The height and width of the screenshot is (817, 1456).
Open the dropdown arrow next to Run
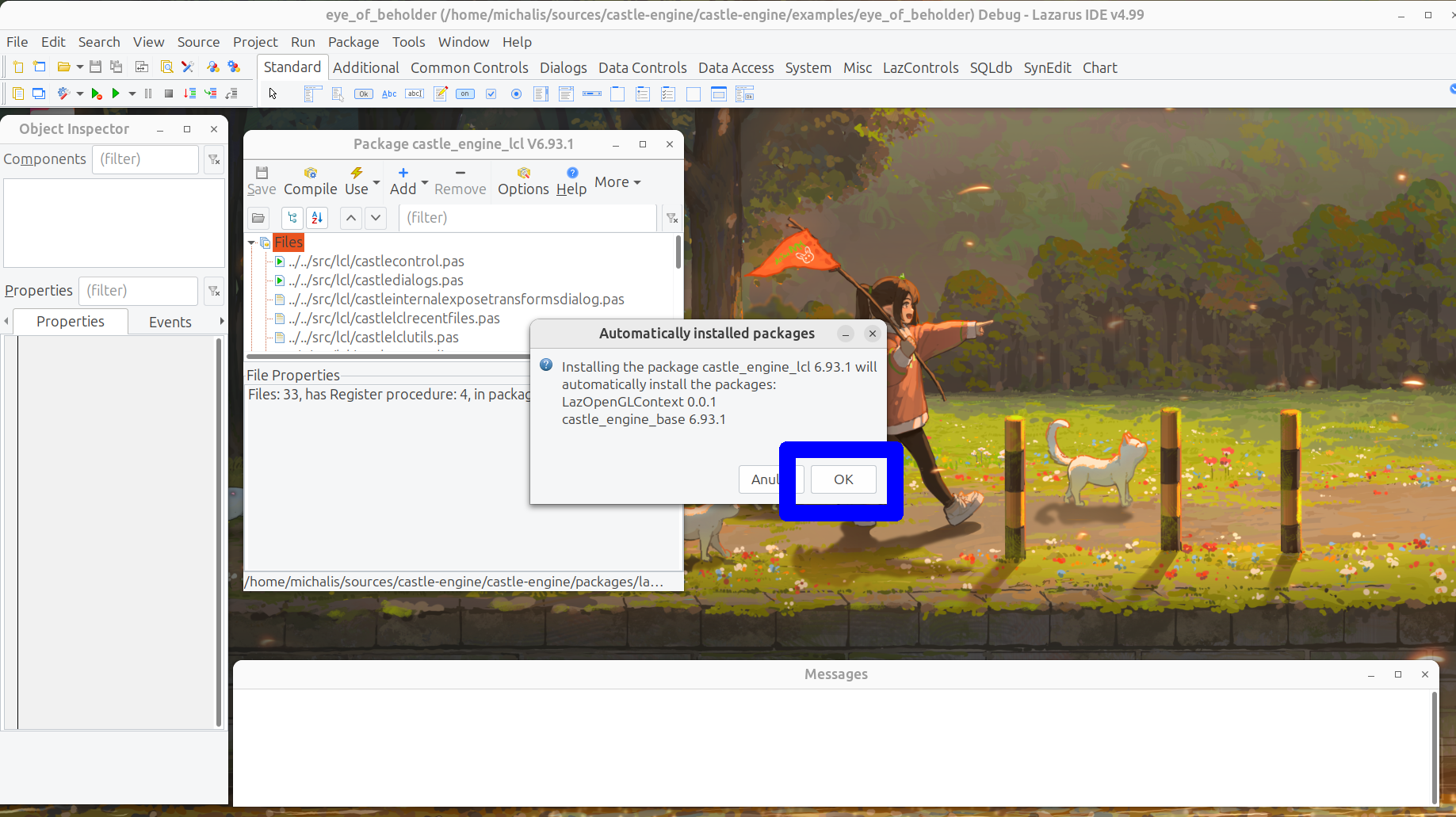pos(132,94)
